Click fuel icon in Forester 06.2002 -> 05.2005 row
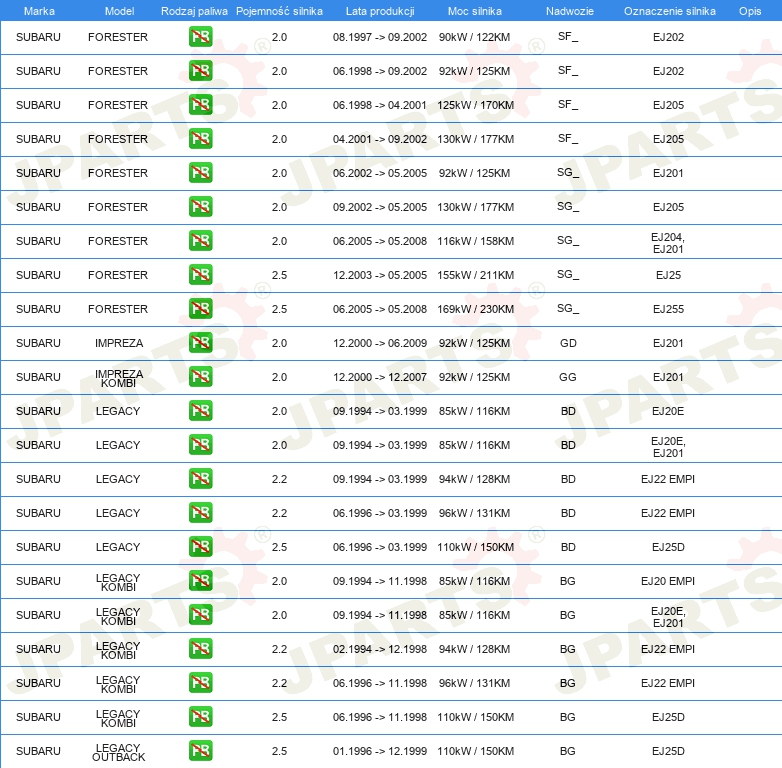 [x=200, y=173]
